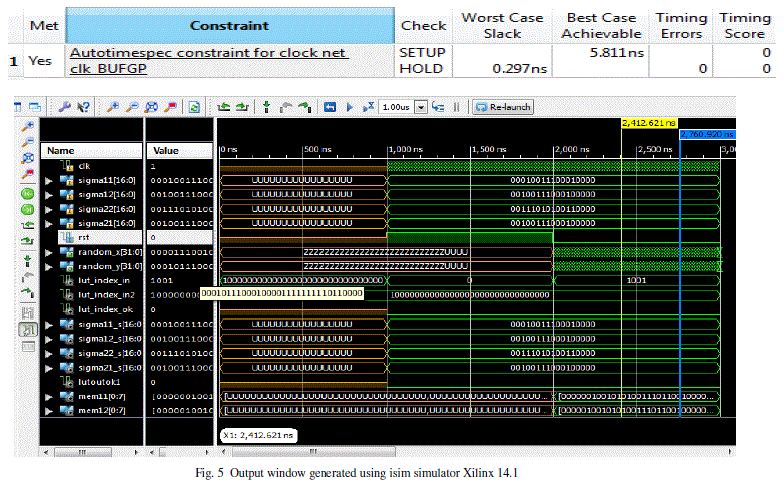Open the 1.00us run time dropdown

click(x=421, y=106)
